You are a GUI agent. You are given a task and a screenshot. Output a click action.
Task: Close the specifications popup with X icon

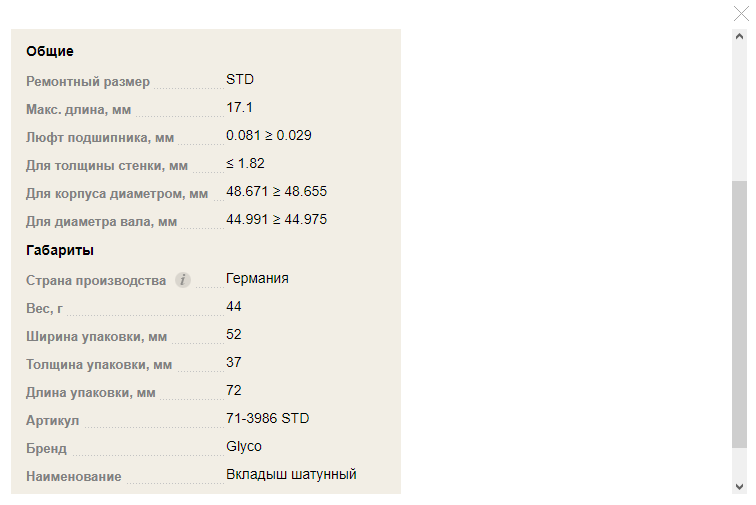(x=741, y=14)
